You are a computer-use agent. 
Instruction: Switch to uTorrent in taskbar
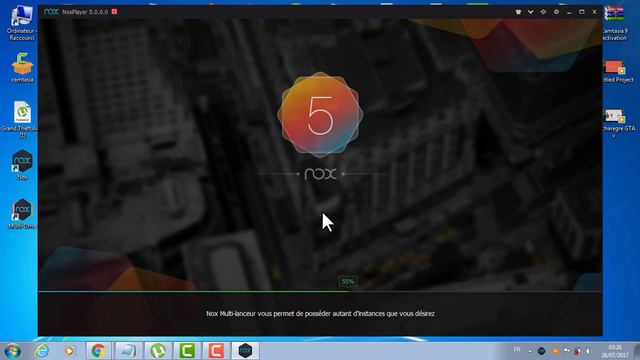point(158,351)
